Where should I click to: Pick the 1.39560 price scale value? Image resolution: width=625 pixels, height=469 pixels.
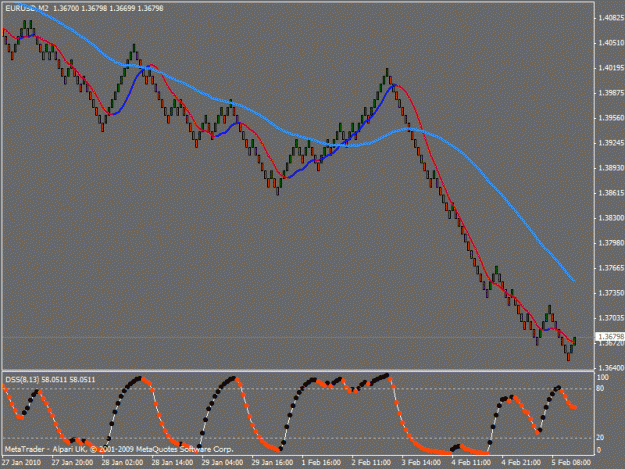point(611,118)
